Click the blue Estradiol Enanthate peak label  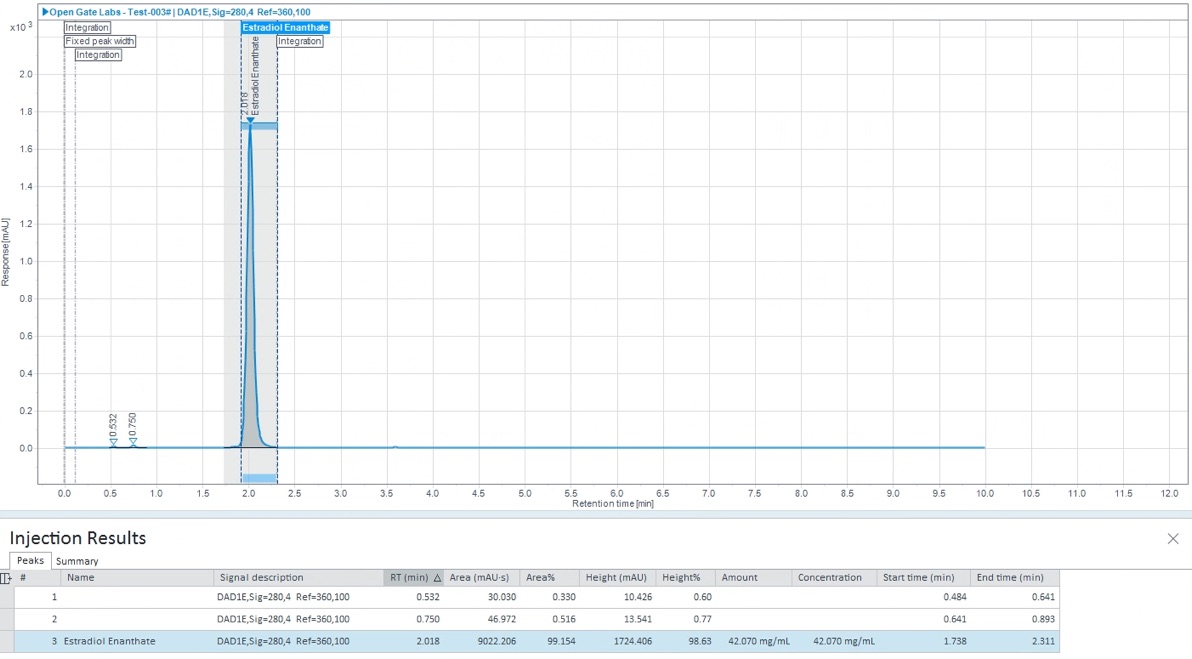tap(285, 27)
